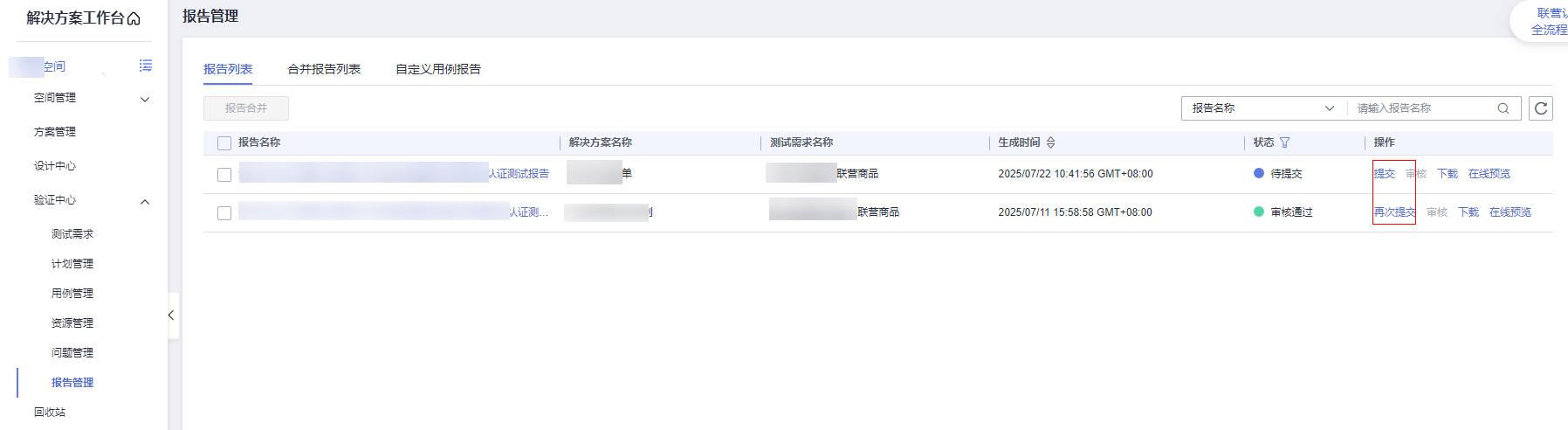Click the 请输入报告名称 search input field
The height and width of the screenshot is (430, 1568).
(1421, 108)
